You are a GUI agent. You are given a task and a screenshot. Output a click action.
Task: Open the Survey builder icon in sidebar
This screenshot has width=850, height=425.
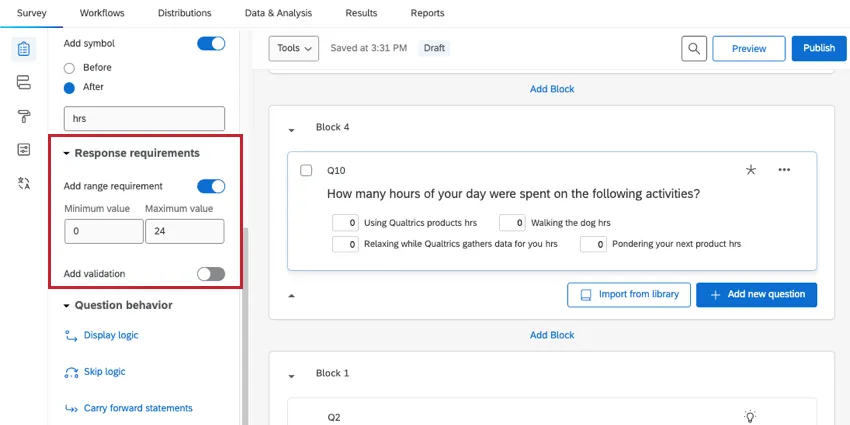point(23,48)
